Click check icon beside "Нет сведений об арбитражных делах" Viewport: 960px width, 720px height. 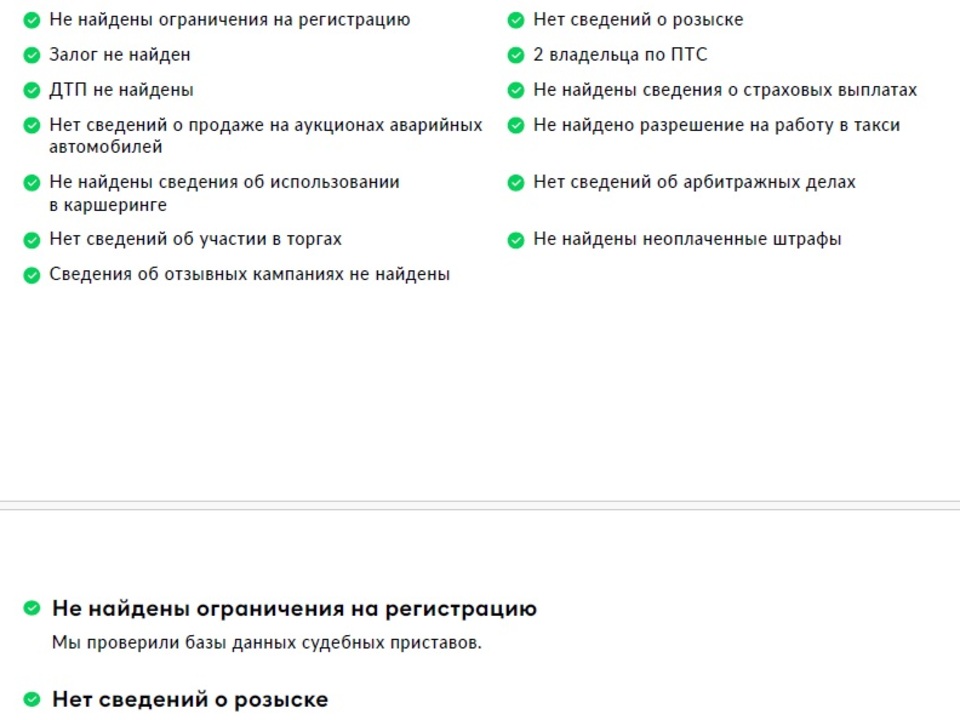[516, 183]
